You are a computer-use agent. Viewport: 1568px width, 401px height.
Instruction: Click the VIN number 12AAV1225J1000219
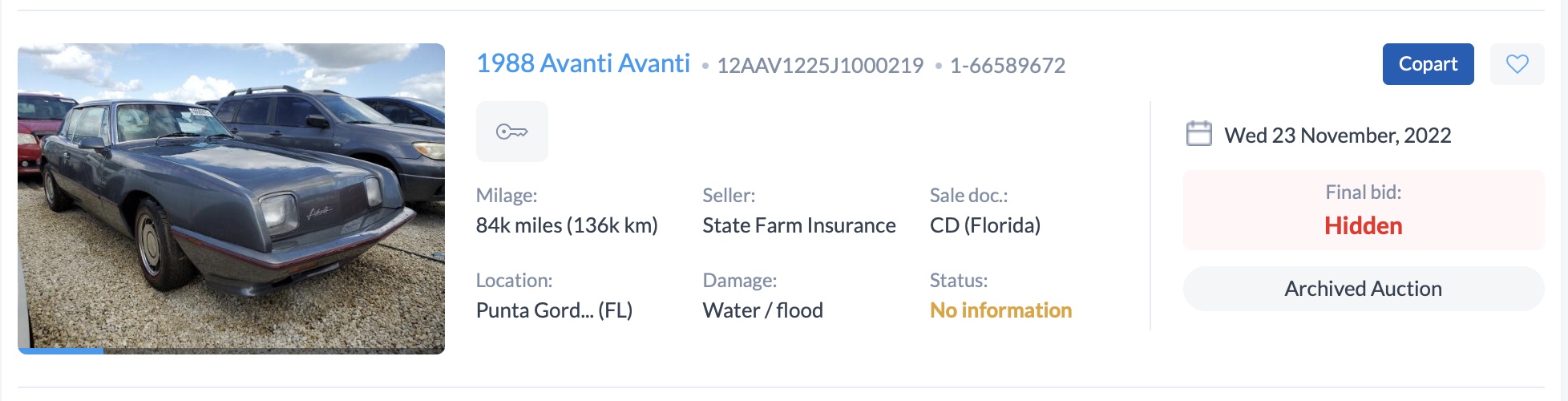click(x=819, y=66)
